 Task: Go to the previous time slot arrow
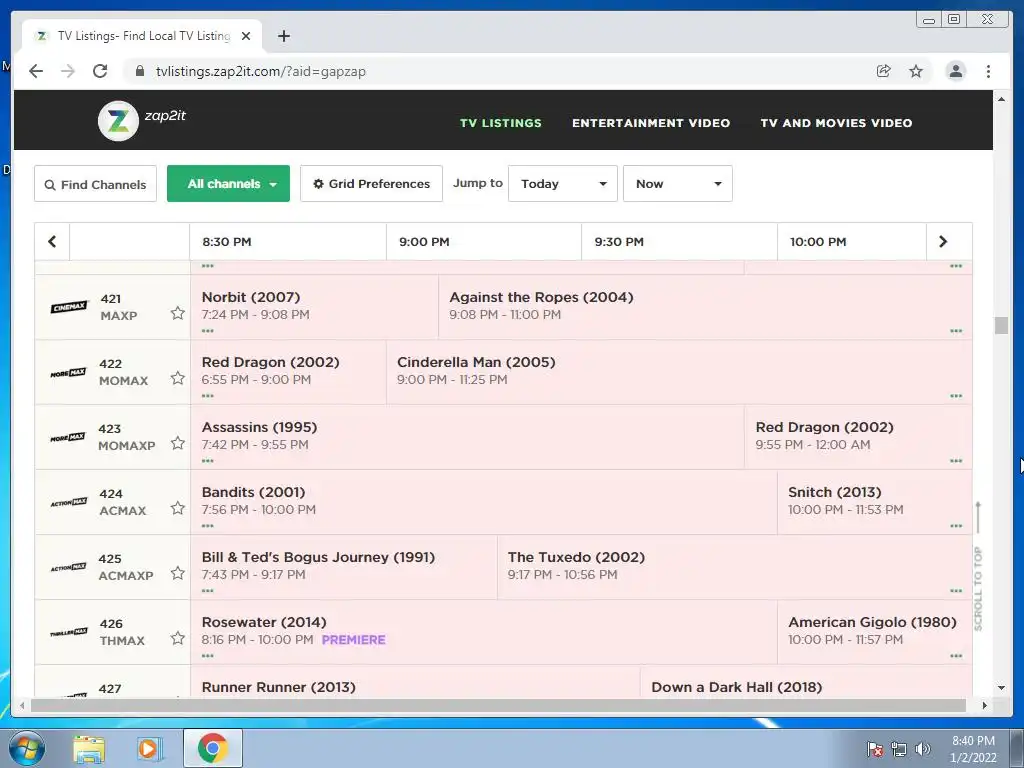(x=52, y=242)
